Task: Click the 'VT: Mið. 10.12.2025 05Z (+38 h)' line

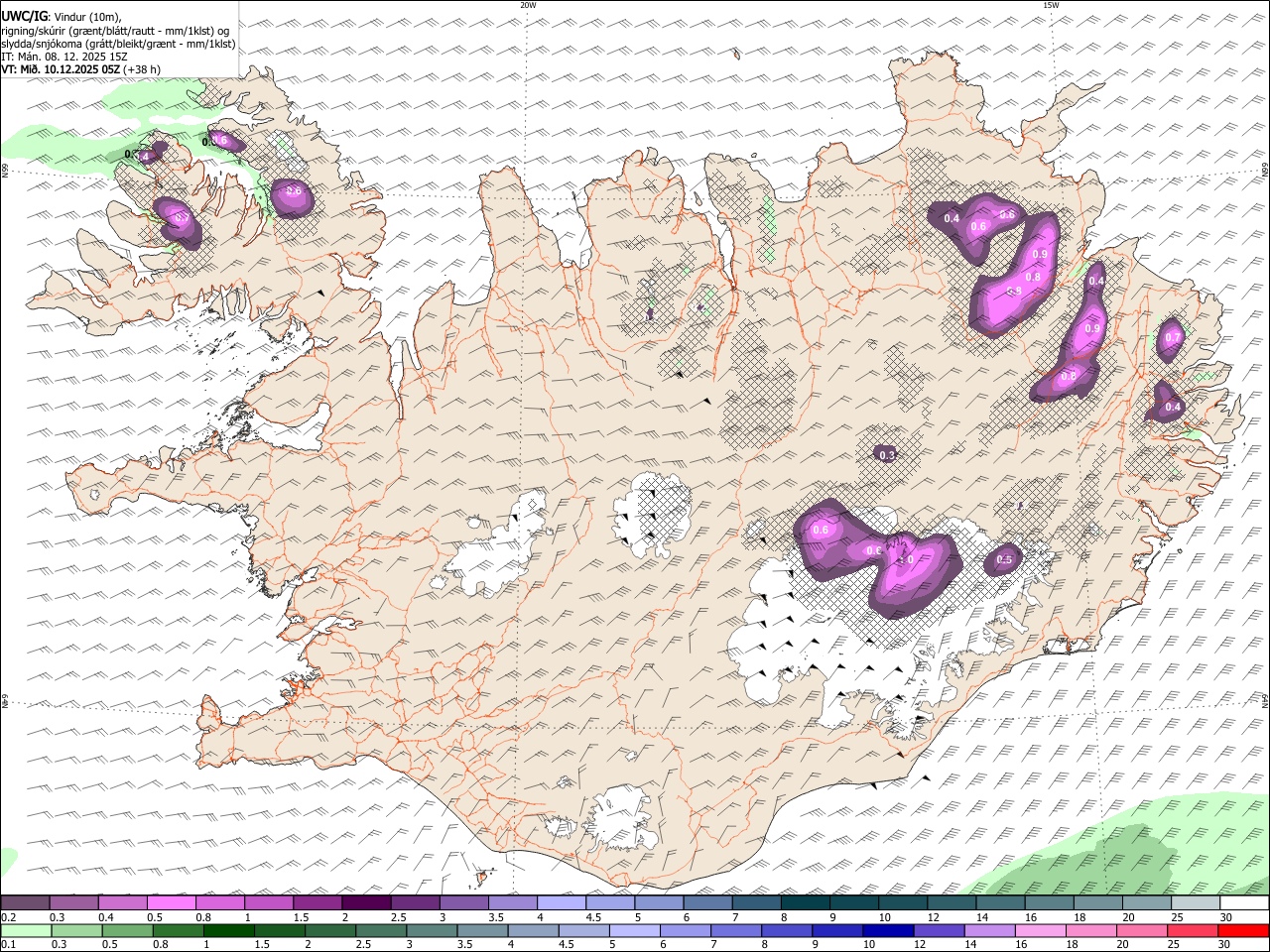Action: (x=81, y=69)
